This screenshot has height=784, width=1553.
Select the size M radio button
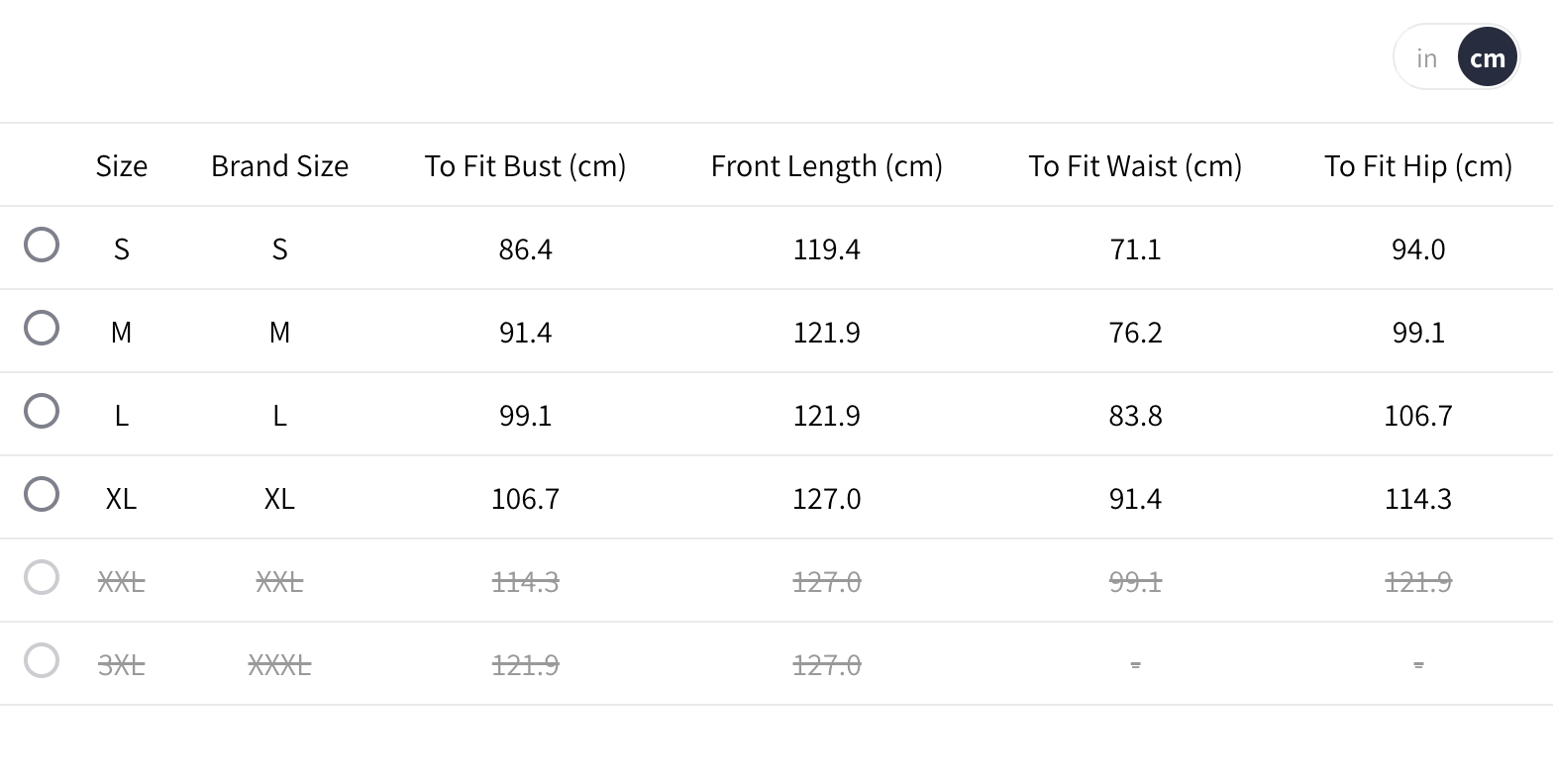tap(42, 328)
